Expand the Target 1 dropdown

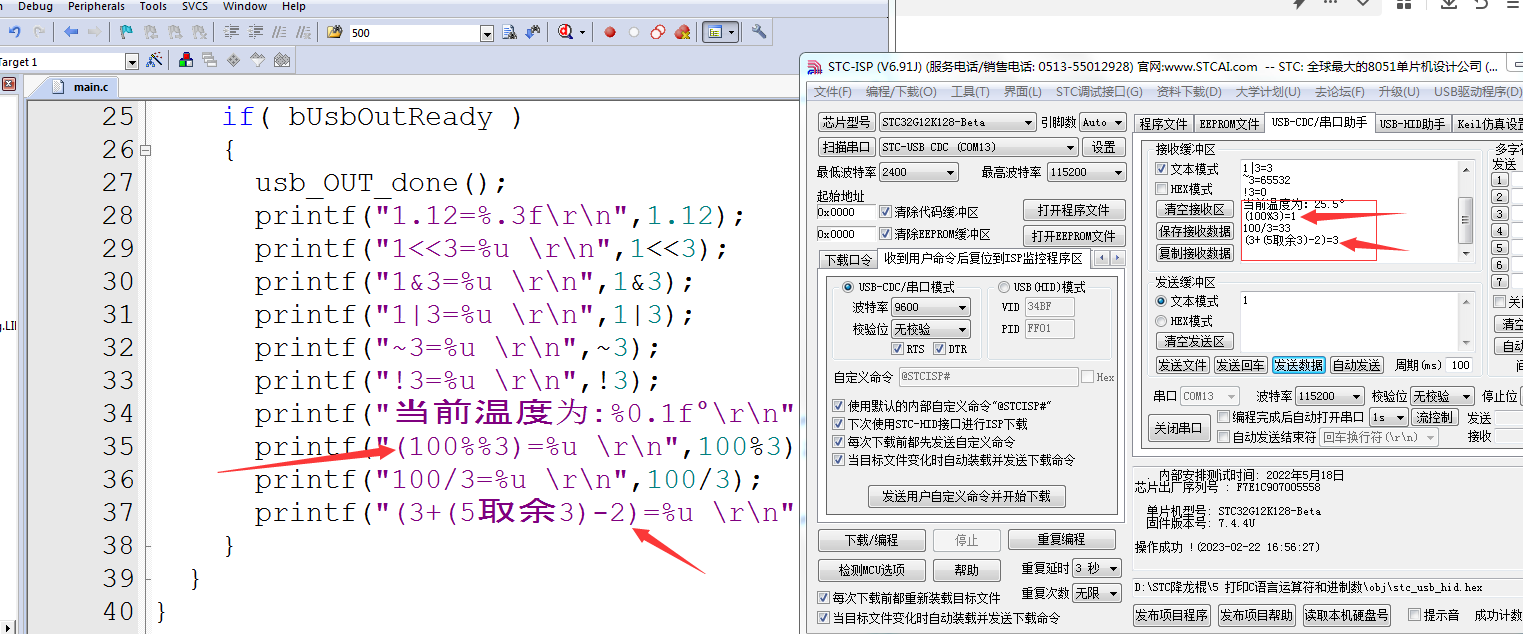(132, 62)
